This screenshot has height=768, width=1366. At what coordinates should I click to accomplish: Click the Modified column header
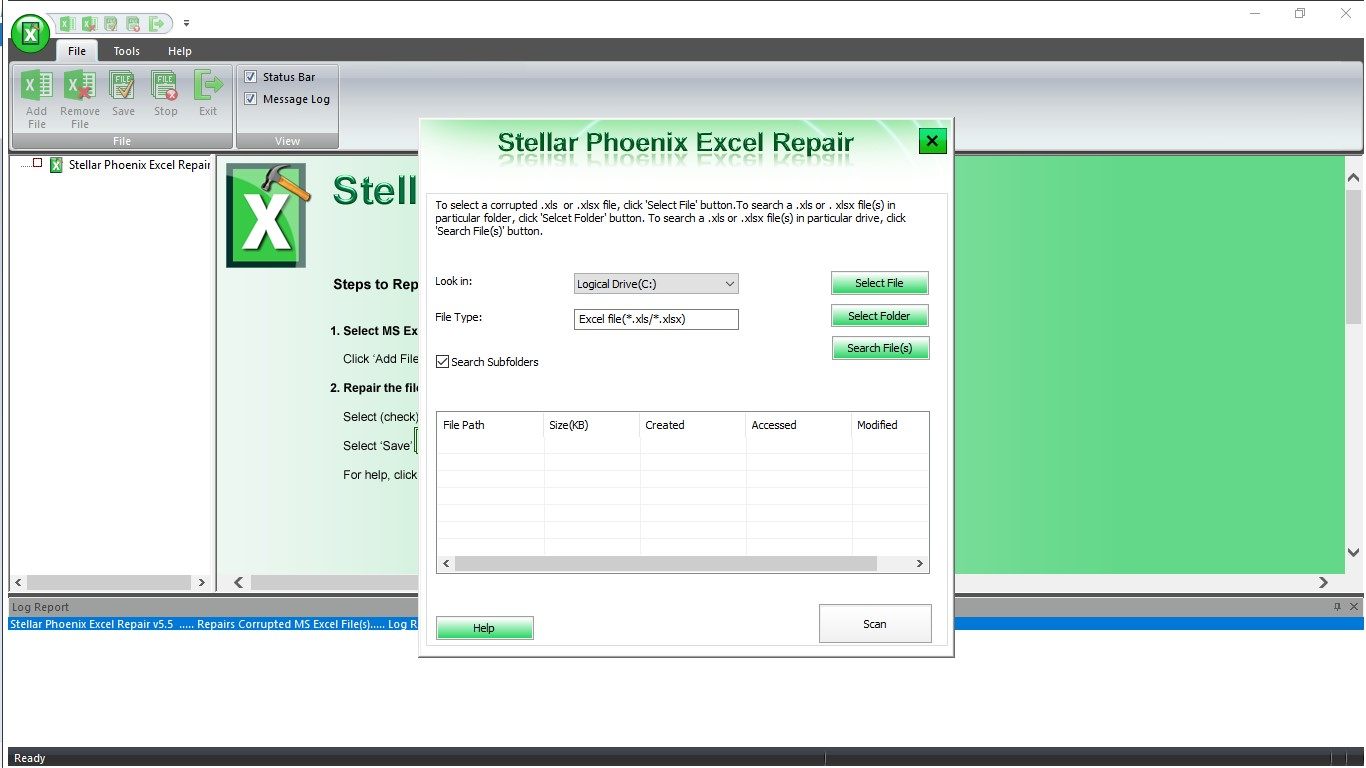890,425
